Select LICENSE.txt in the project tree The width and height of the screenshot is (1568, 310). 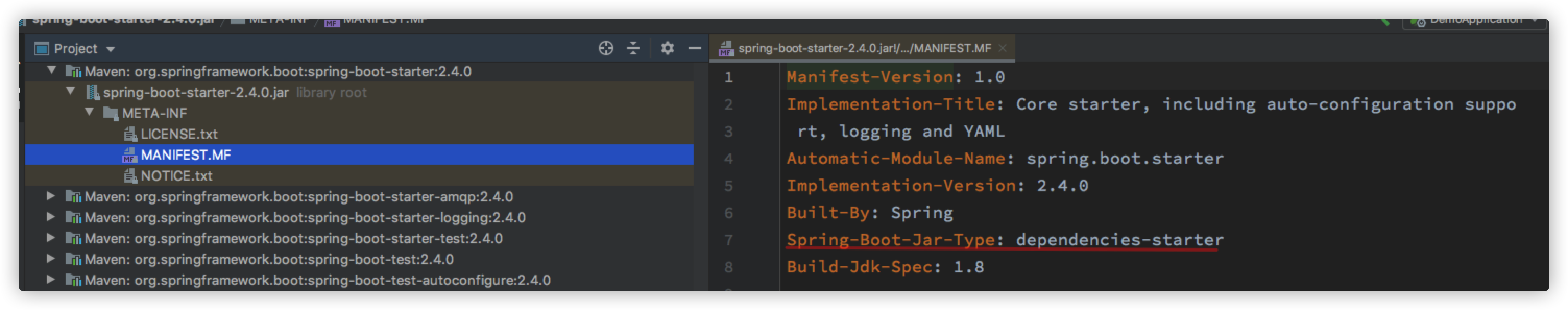(179, 134)
